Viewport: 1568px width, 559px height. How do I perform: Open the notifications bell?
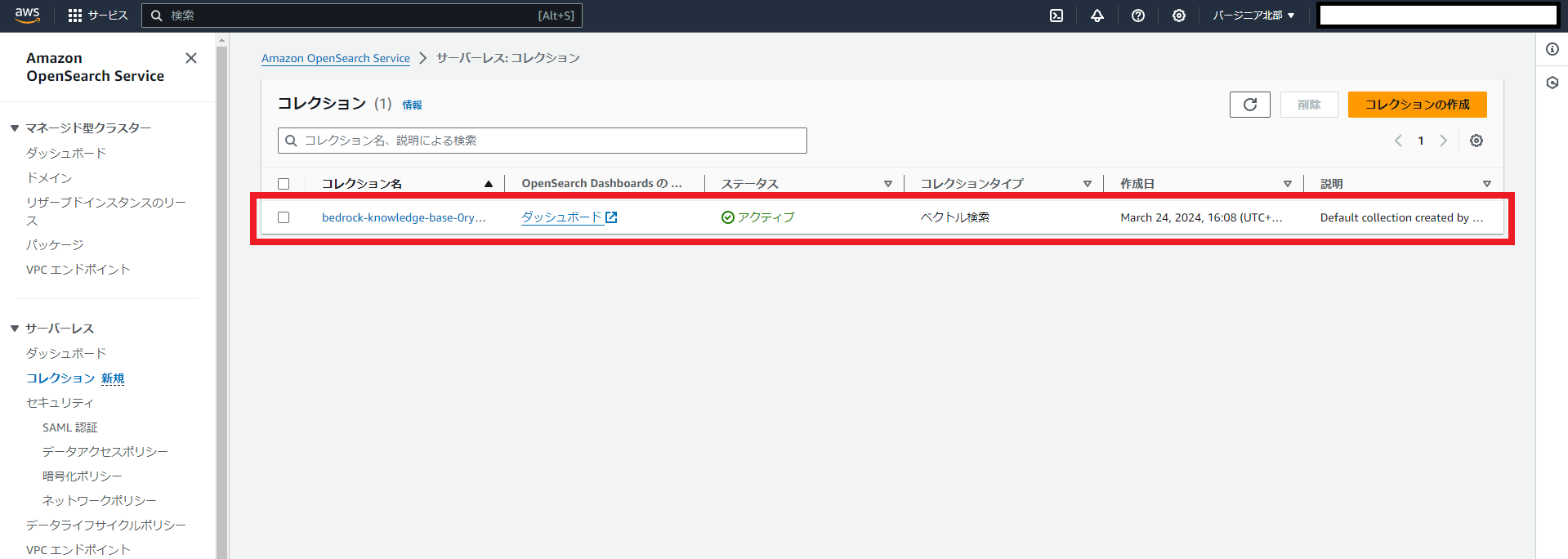[1097, 16]
